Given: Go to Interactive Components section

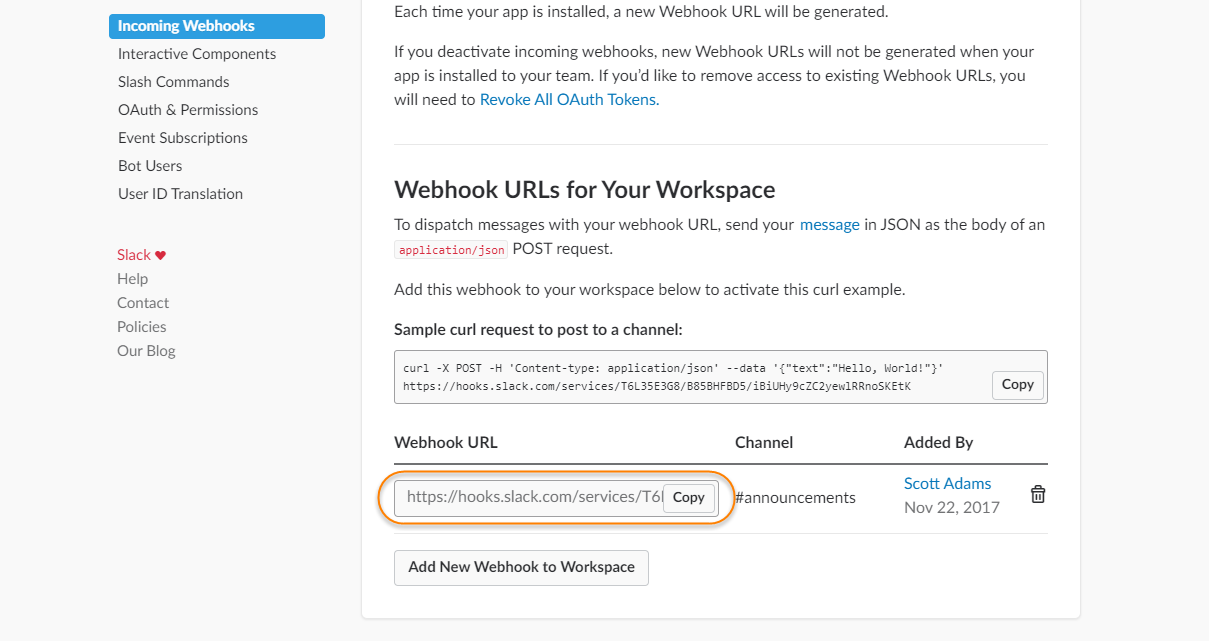Looking at the screenshot, I should [x=197, y=54].
